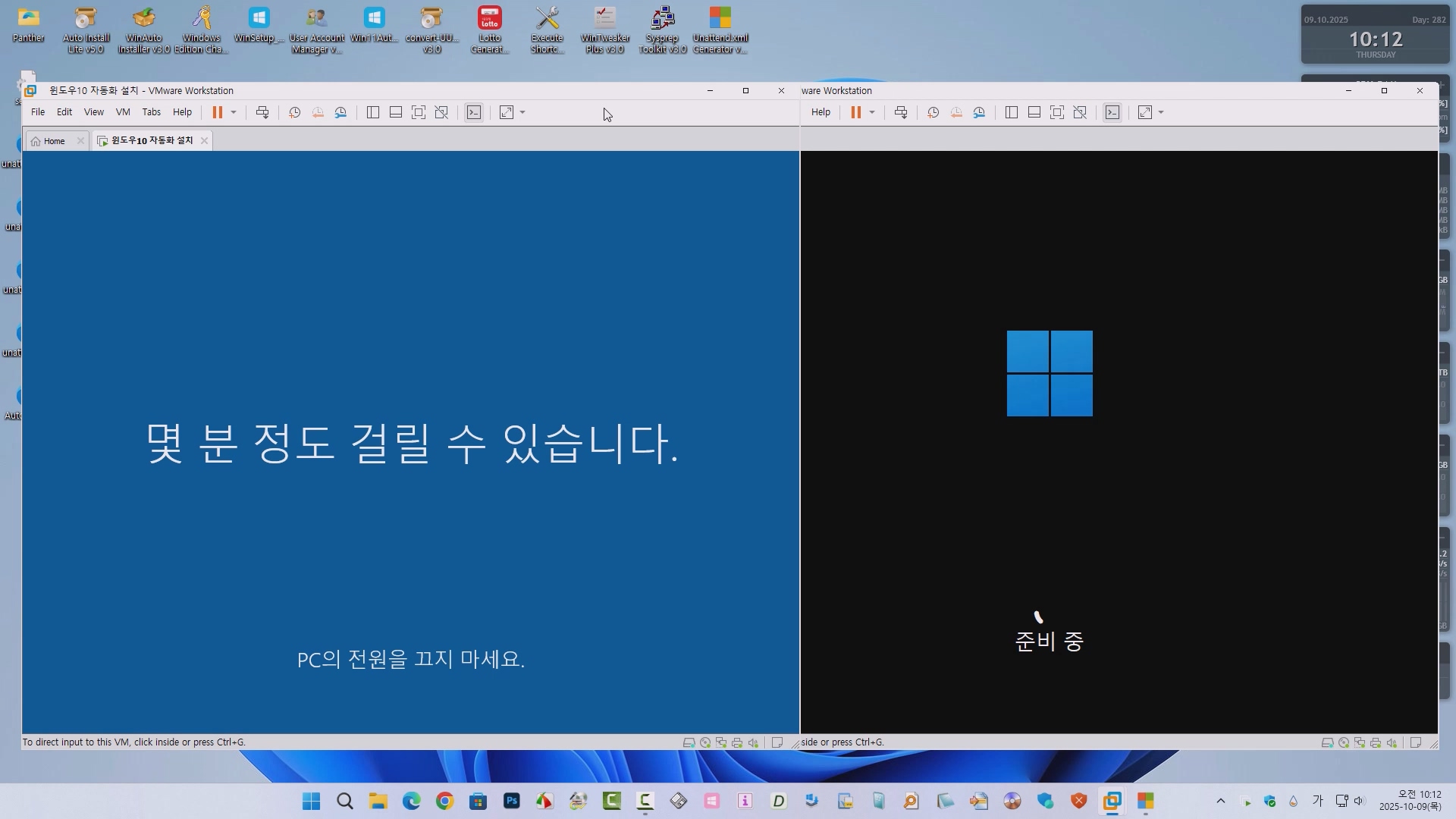Toggle thumbnail bar in left VMware window

pos(396,112)
